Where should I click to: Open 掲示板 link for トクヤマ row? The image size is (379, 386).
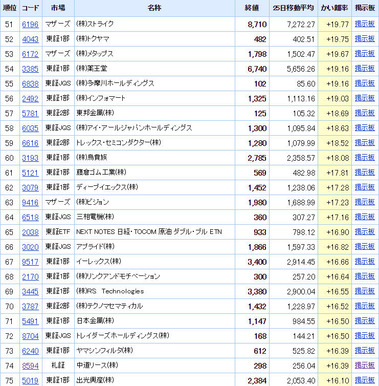click(365, 39)
